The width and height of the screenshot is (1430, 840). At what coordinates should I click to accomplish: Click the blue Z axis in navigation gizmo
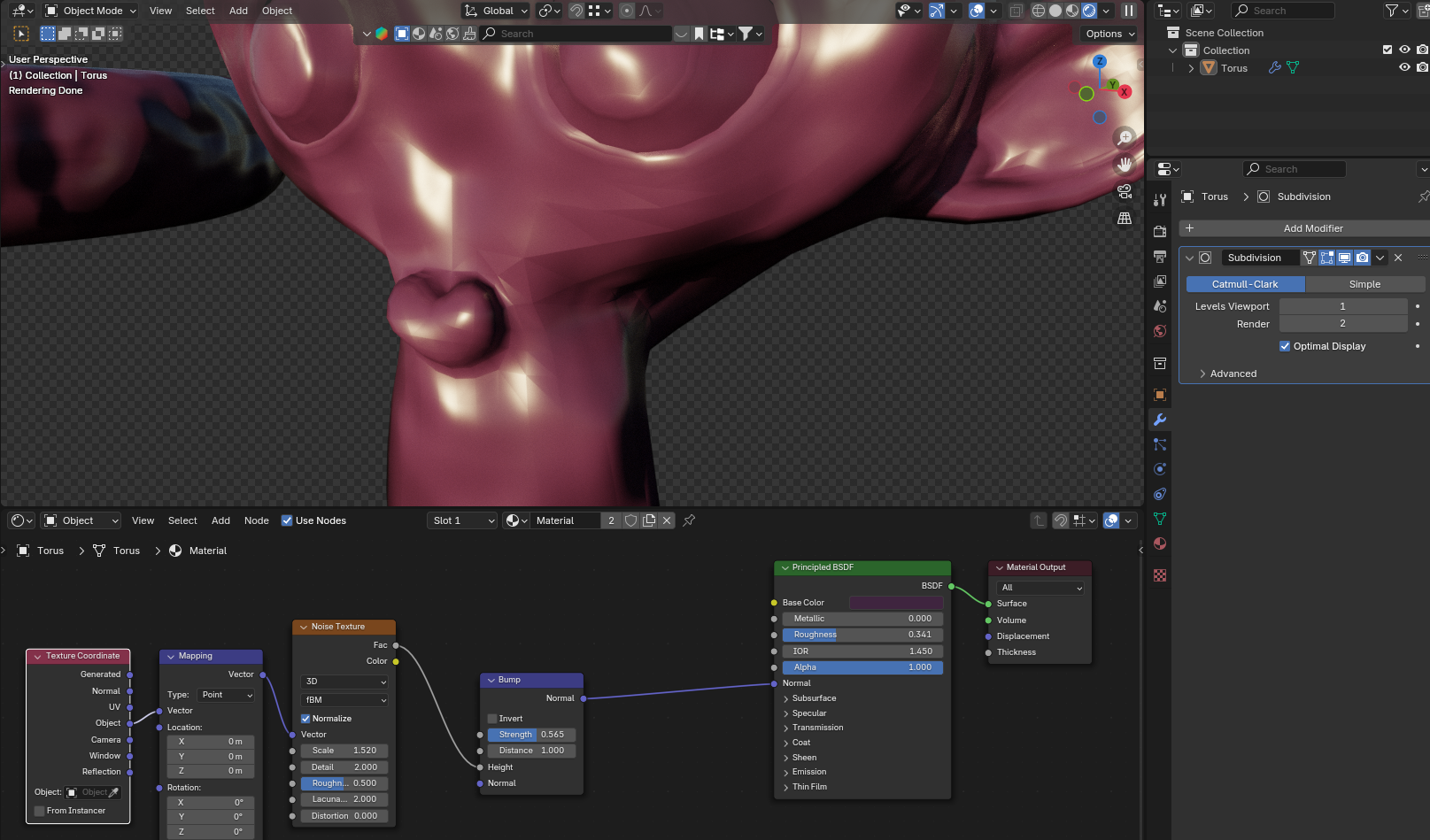1100,62
